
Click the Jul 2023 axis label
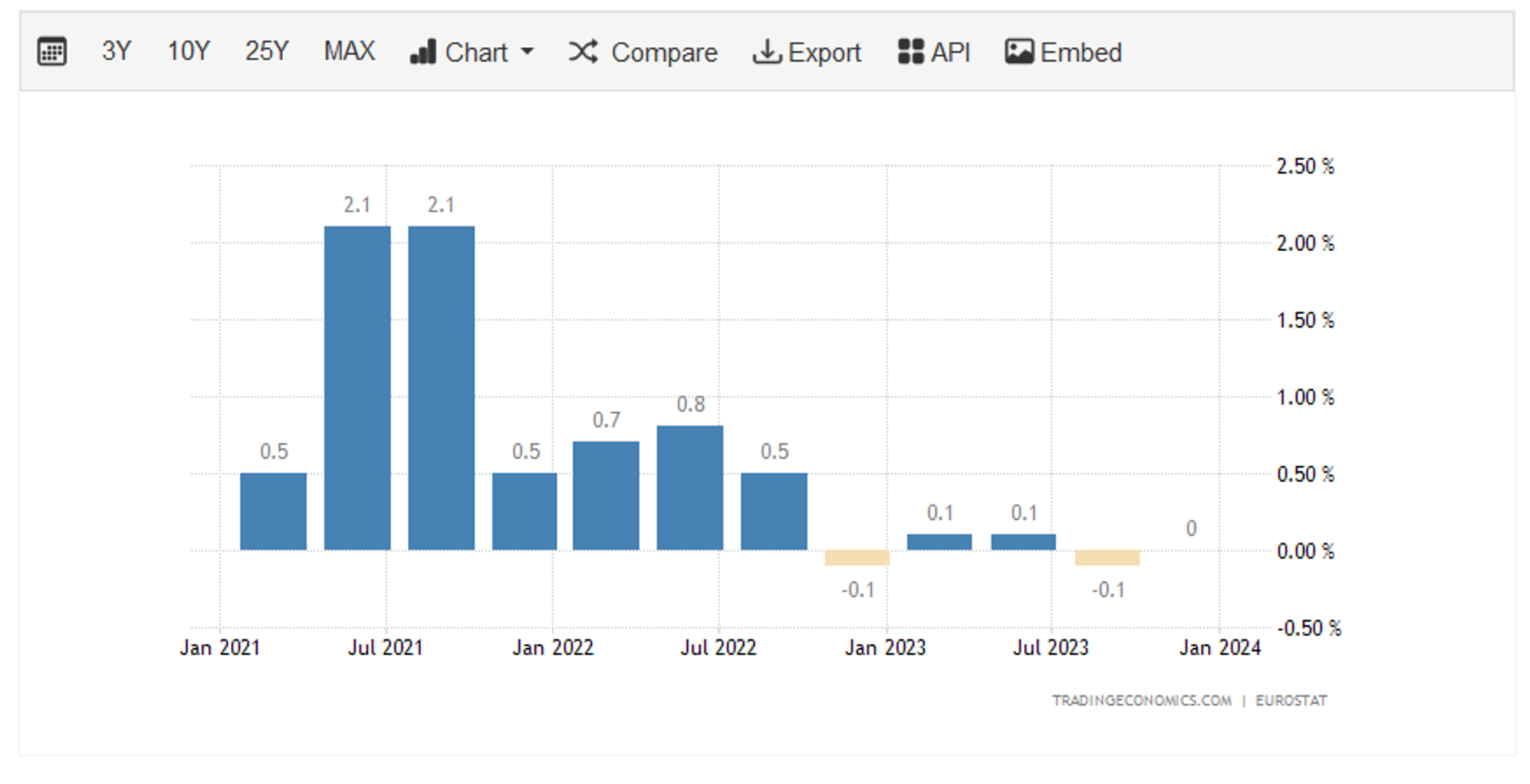[1051, 648]
